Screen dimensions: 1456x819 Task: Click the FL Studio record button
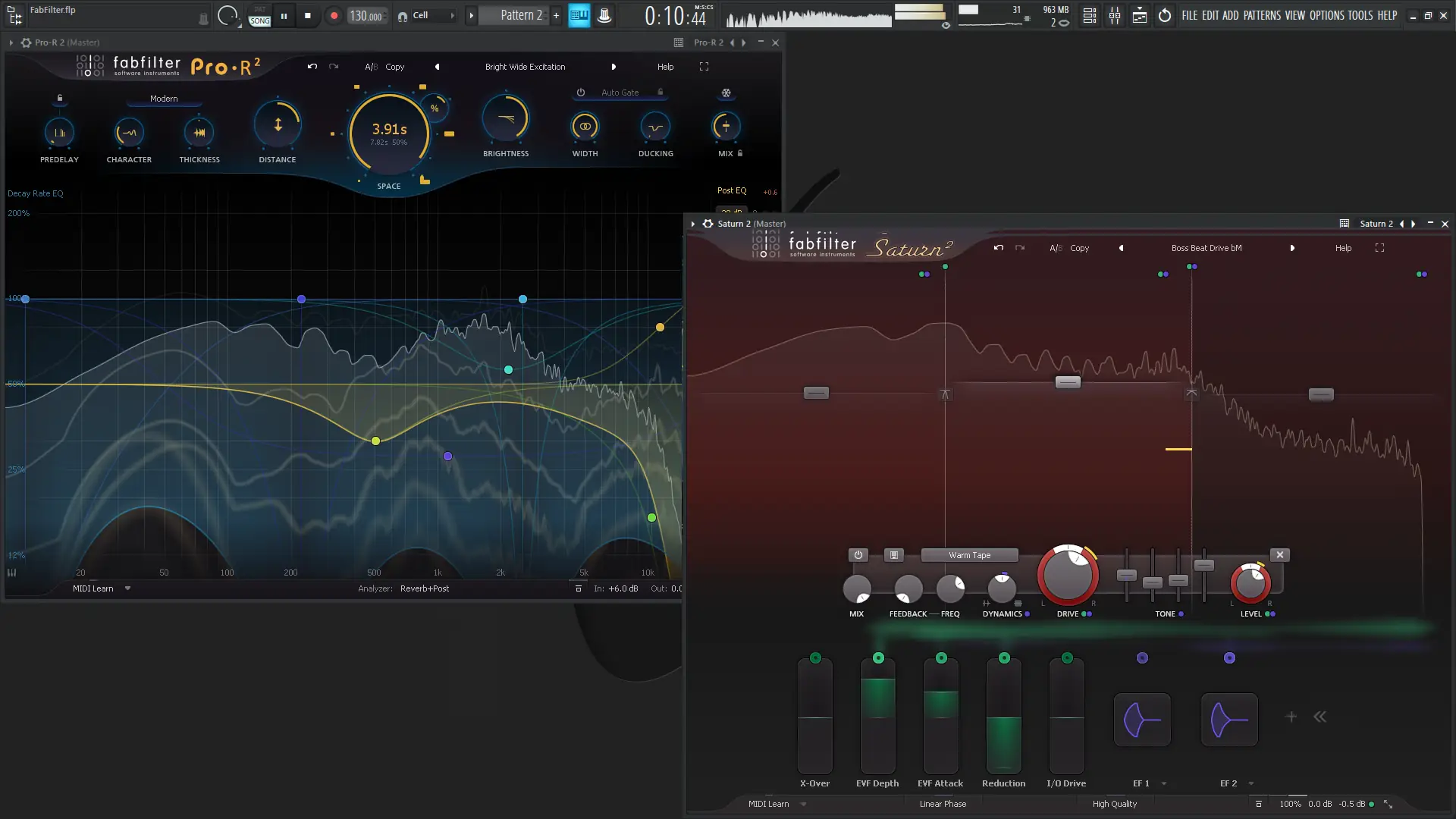(334, 15)
